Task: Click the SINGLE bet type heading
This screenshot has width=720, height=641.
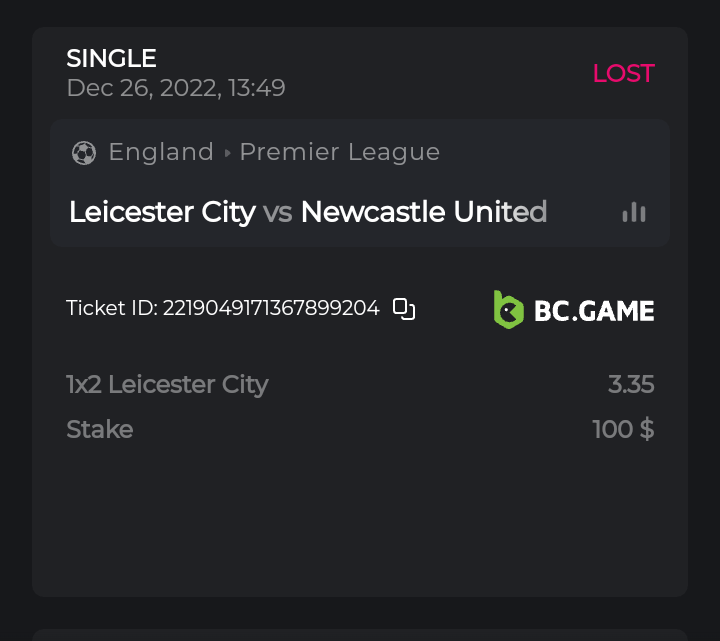Action: [111, 59]
